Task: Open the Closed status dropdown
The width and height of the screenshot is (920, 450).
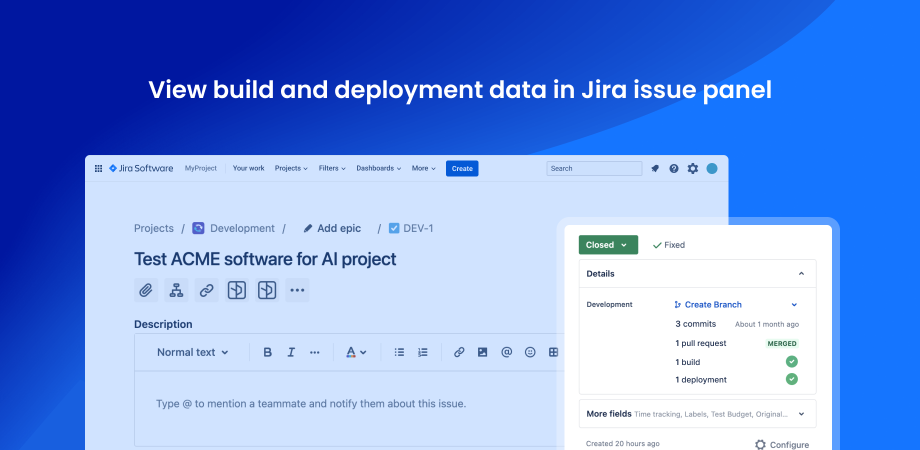Action: coord(607,245)
